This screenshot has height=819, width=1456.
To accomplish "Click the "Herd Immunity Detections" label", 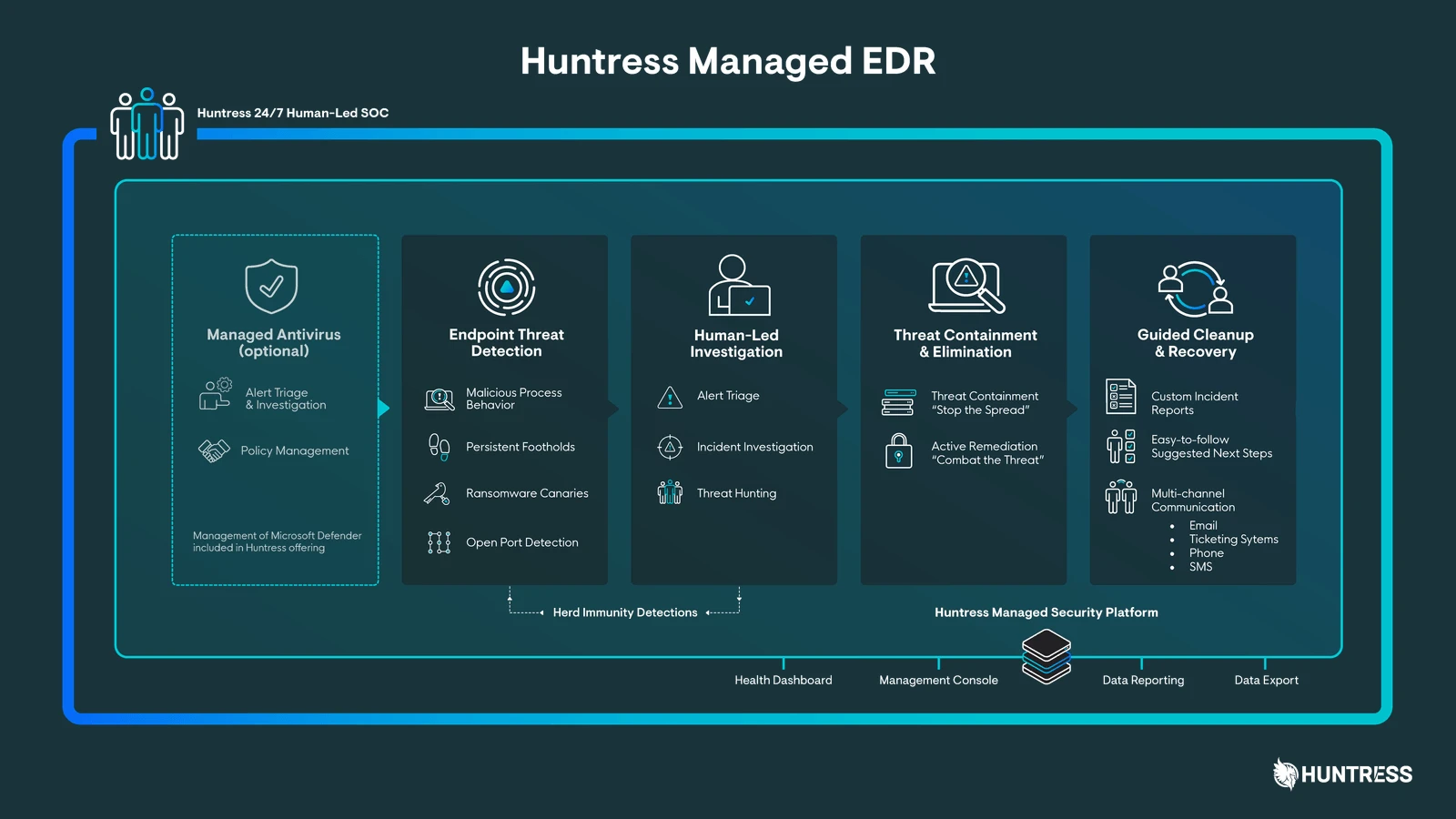I will tap(625, 612).
